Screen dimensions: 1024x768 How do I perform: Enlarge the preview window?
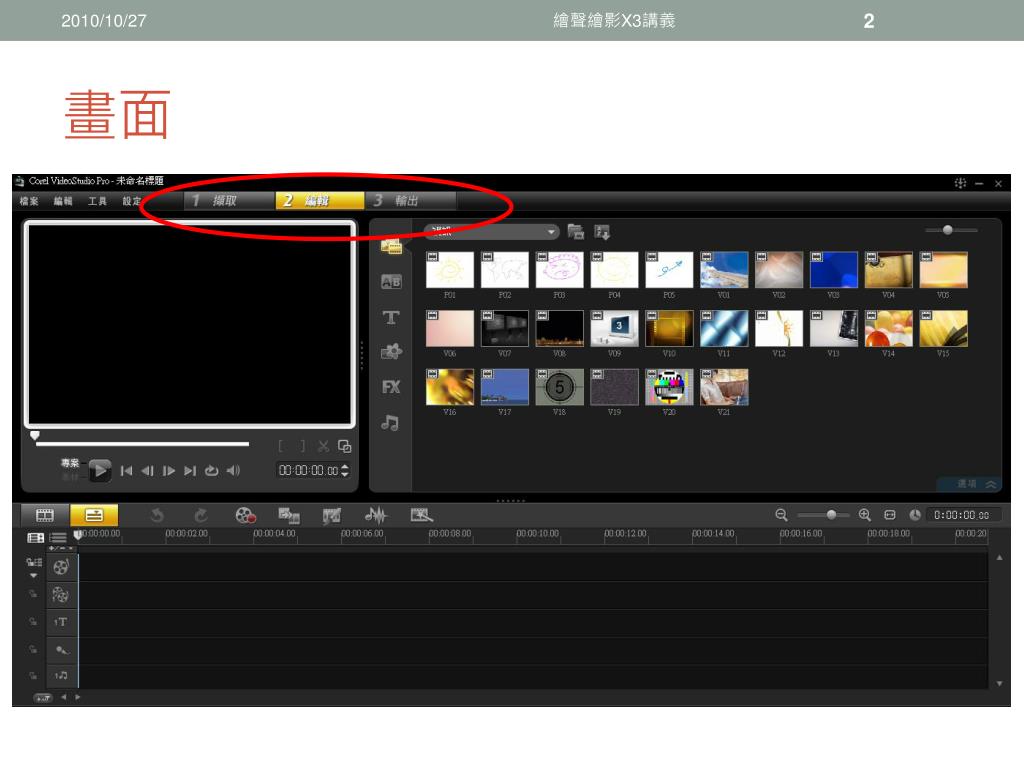(x=344, y=446)
